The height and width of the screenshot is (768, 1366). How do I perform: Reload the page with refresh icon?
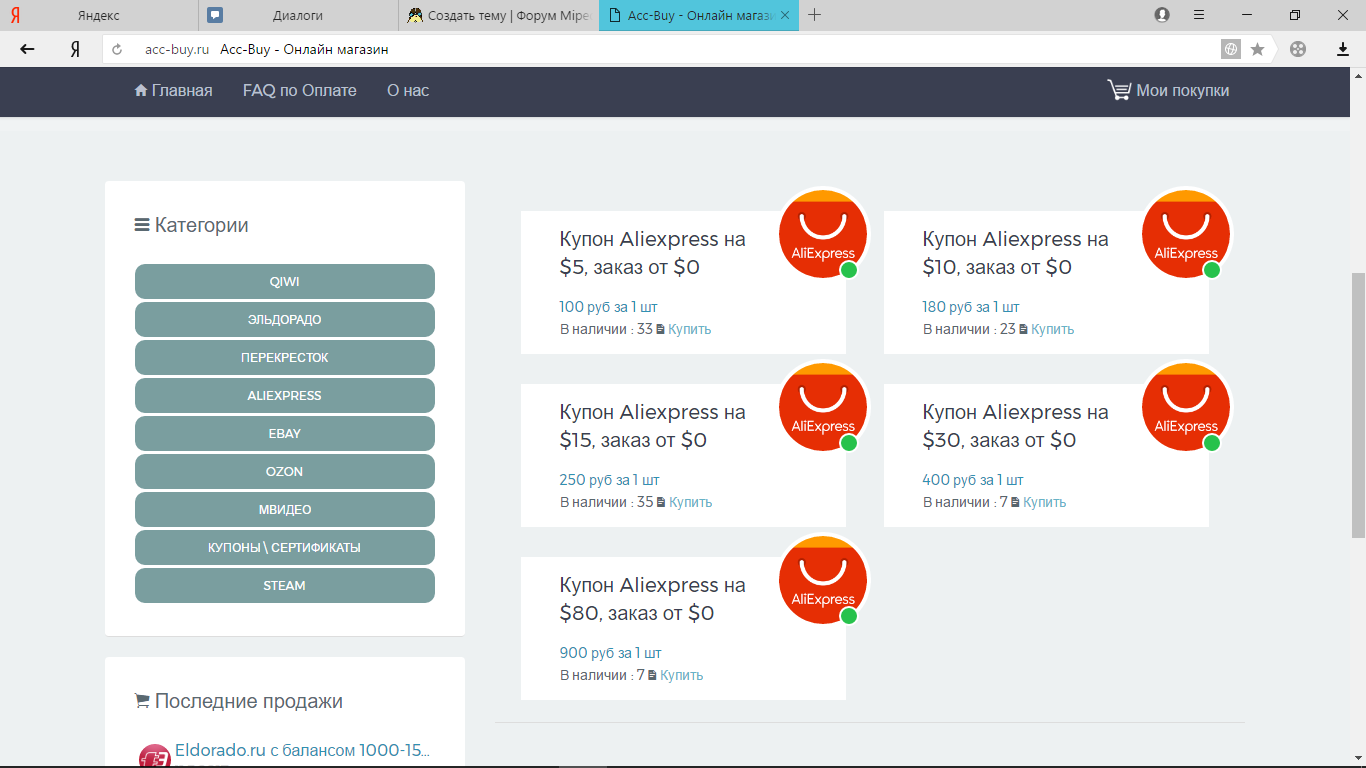tap(118, 49)
